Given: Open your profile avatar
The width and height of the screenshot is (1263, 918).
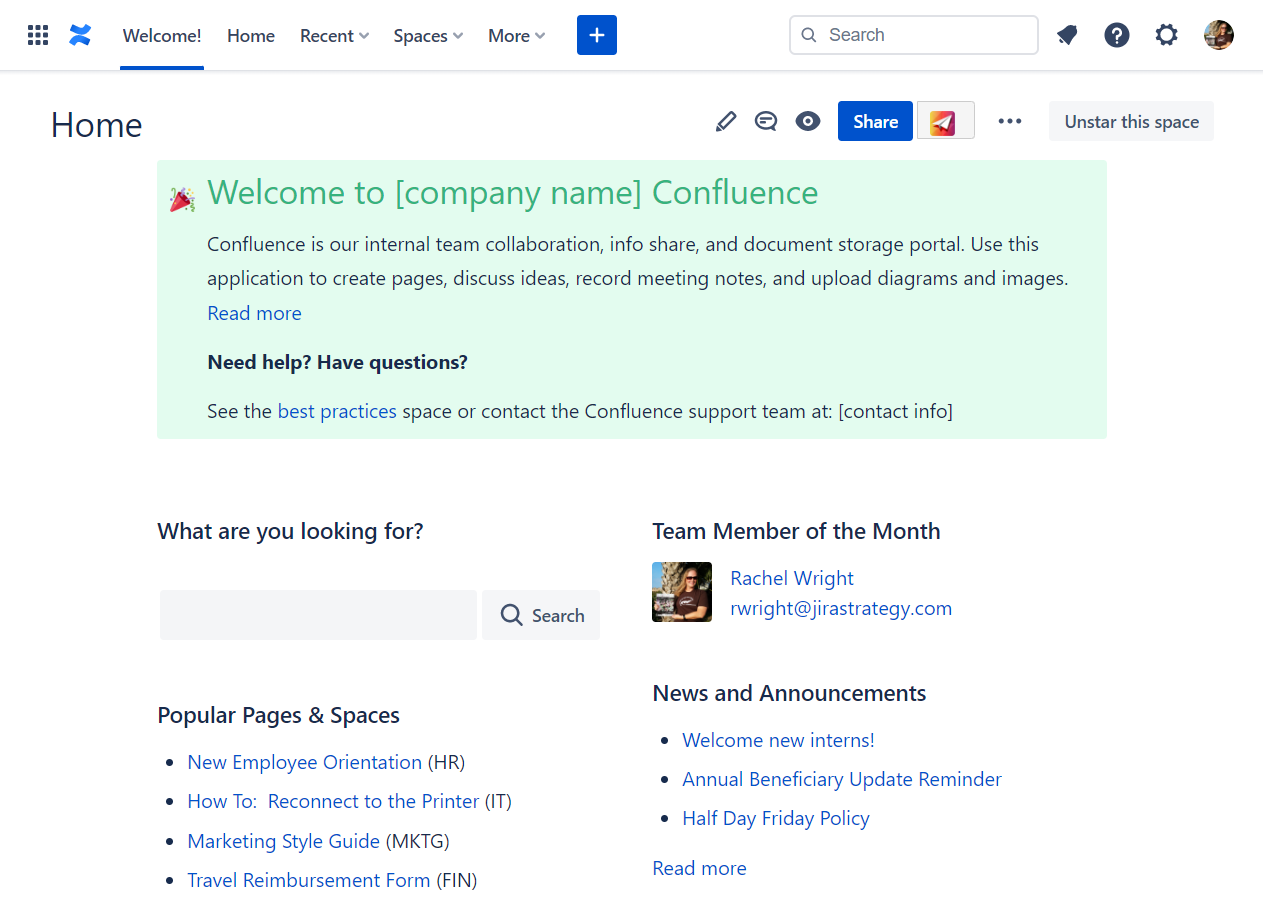Looking at the screenshot, I should (x=1218, y=34).
